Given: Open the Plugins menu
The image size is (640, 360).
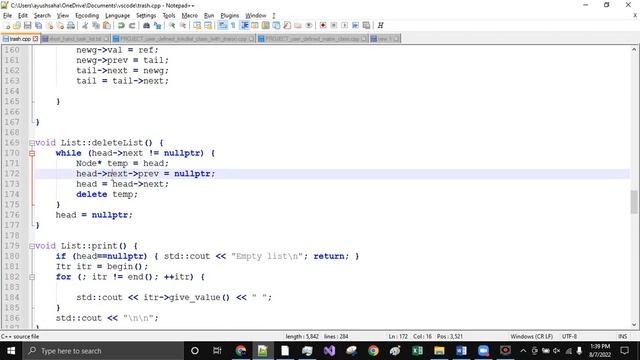Looking at the screenshot, I should coord(229,16).
